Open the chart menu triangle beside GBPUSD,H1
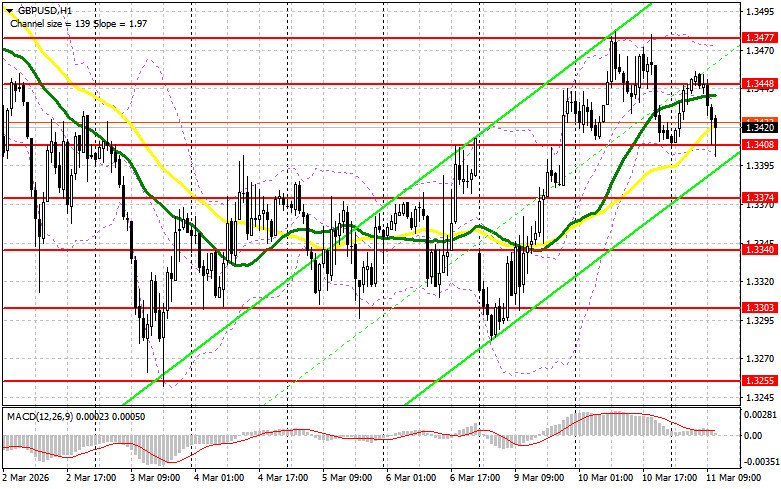Image resolution: width=781 pixels, height=489 pixels. [x=10, y=10]
